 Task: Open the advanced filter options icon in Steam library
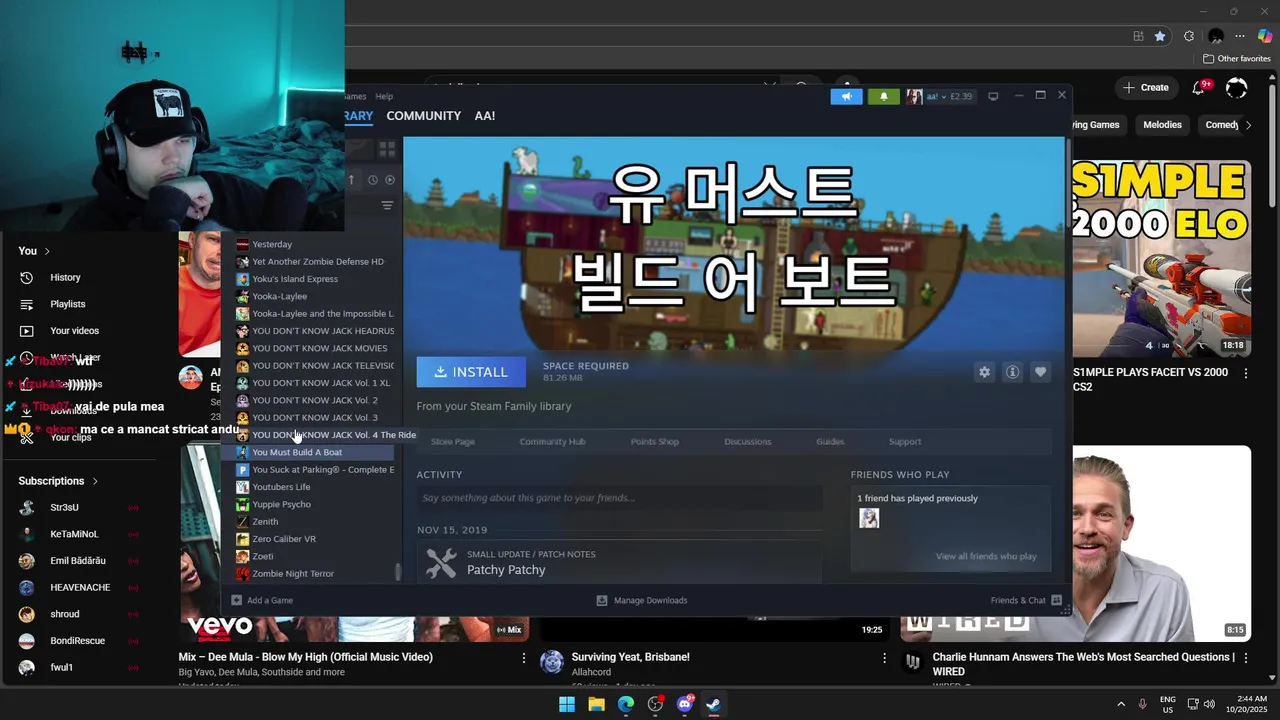pyautogui.click(x=387, y=205)
